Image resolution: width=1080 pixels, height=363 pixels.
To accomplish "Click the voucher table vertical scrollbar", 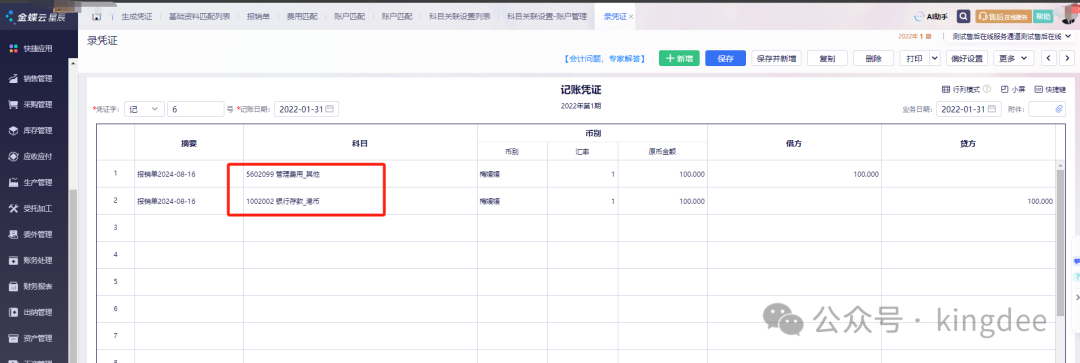I will pos(1061,241).
